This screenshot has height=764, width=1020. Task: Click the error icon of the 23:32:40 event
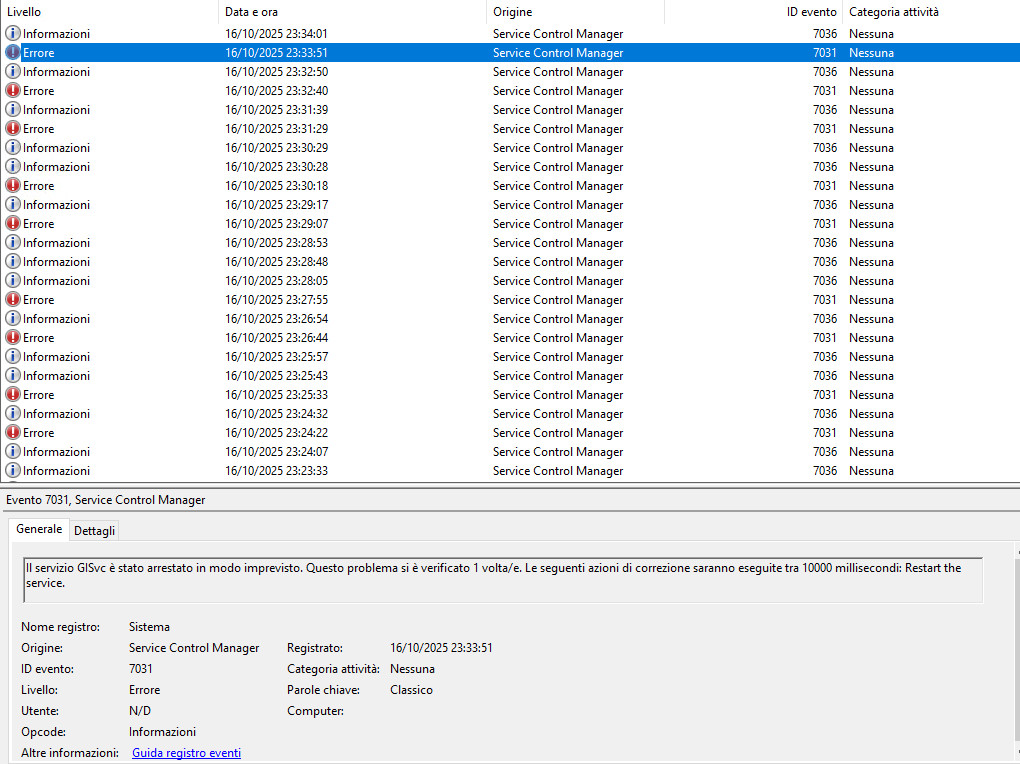13,91
